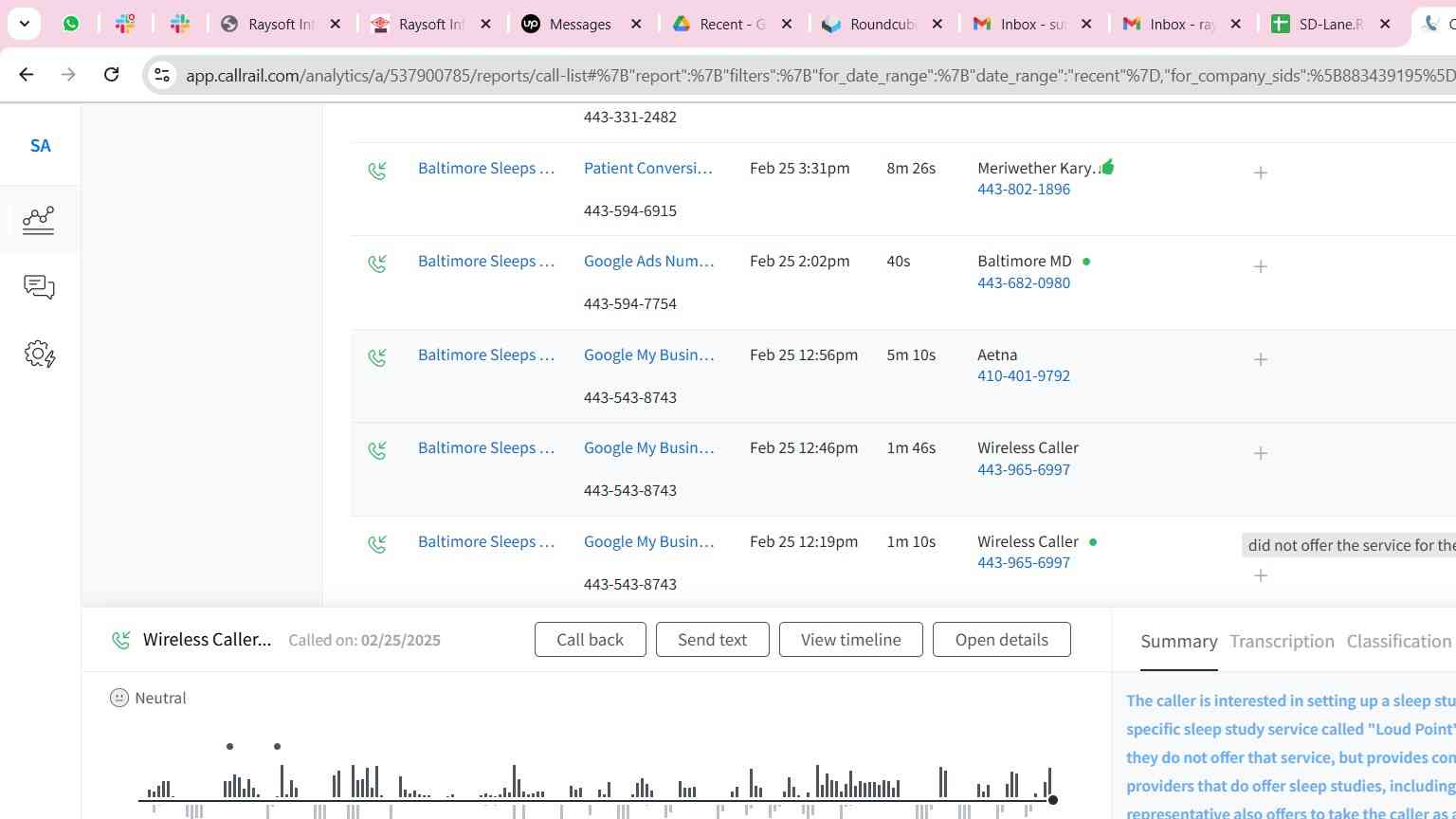
Task: Click inbound call icon for 12:19pm call
Action: click(377, 544)
